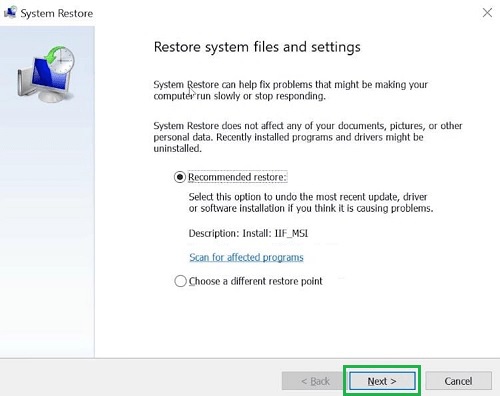Select Choose a different restore point radio
This screenshot has width=500, height=396.
click(x=180, y=281)
